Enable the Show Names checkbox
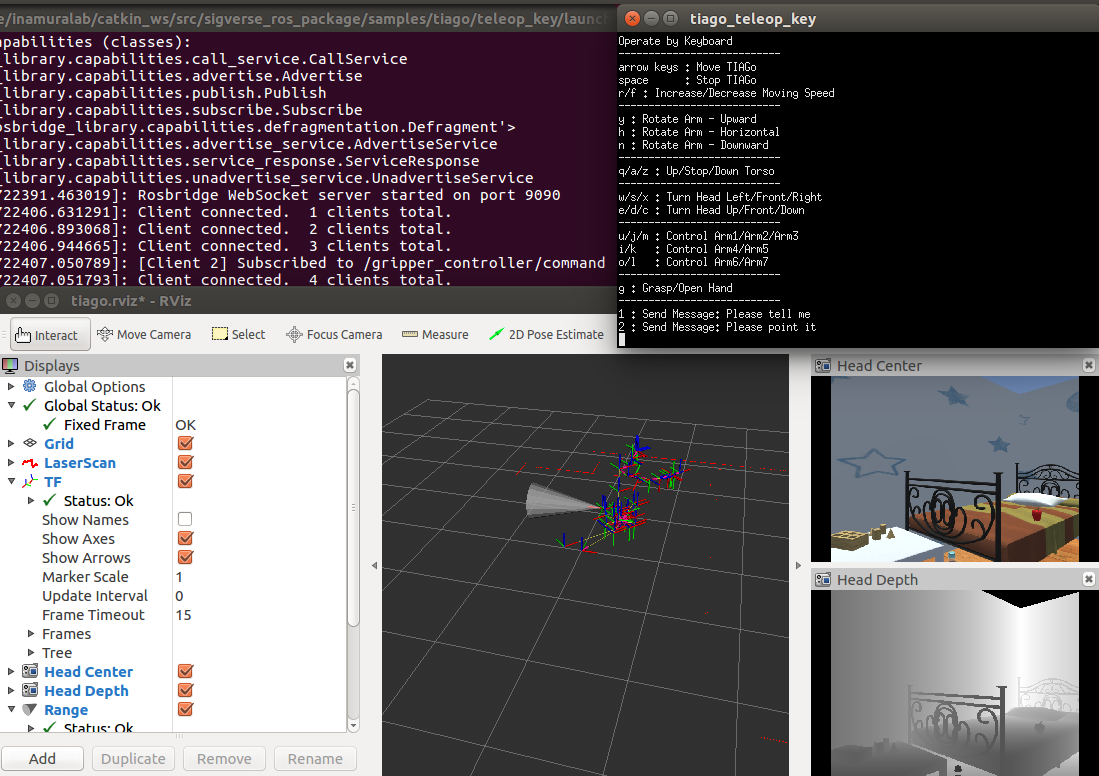 click(185, 520)
